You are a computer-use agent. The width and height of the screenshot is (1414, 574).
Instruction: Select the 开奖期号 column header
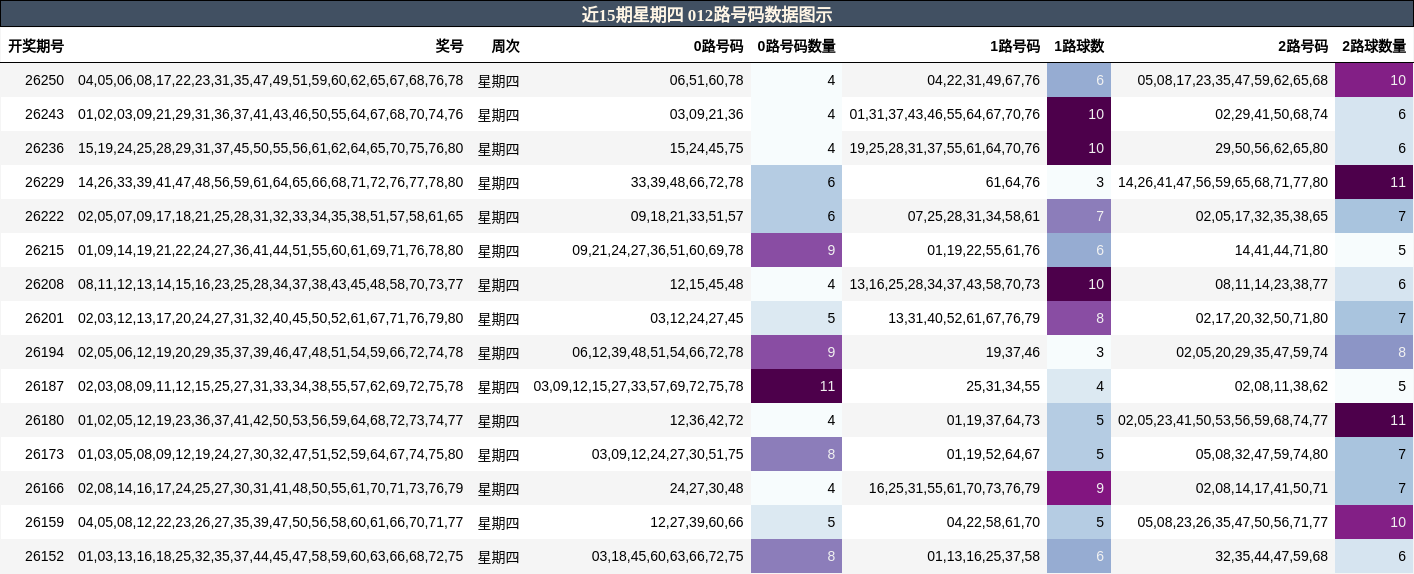[36, 46]
